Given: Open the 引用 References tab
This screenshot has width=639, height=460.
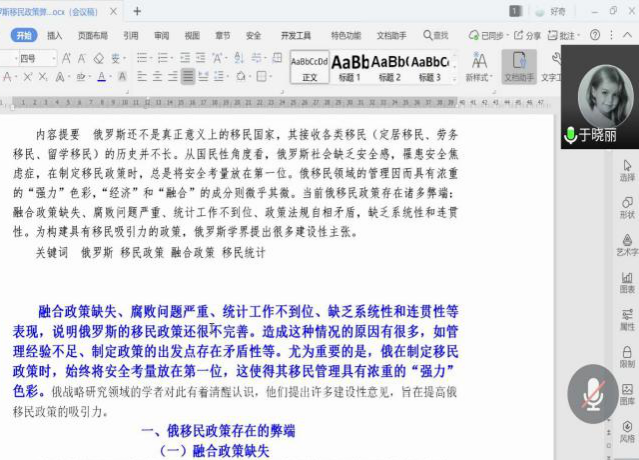Looking at the screenshot, I should (x=131, y=35).
